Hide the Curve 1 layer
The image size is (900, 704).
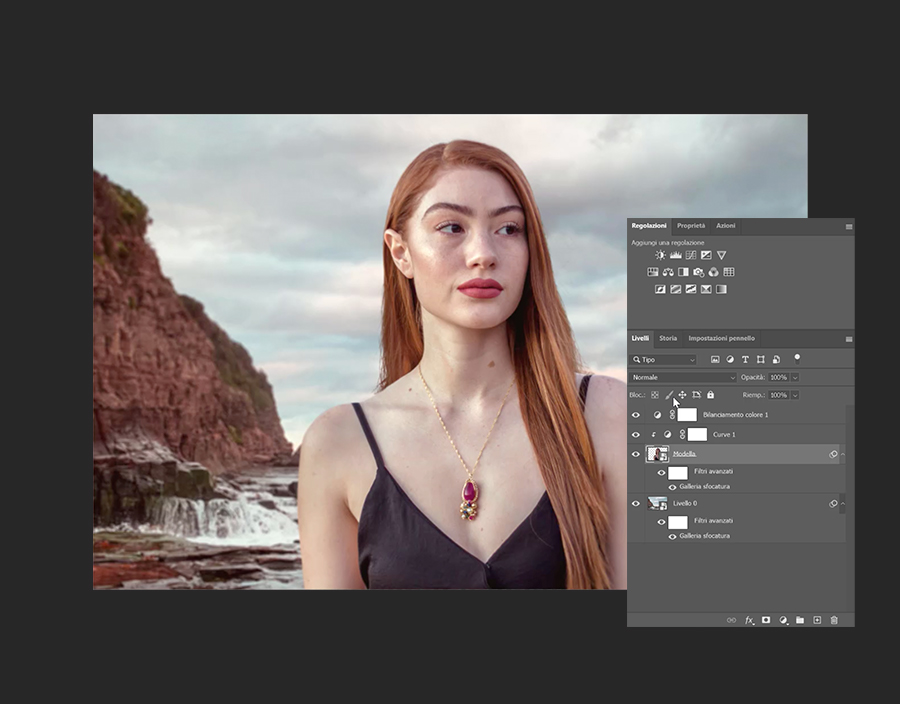click(636, 435)
